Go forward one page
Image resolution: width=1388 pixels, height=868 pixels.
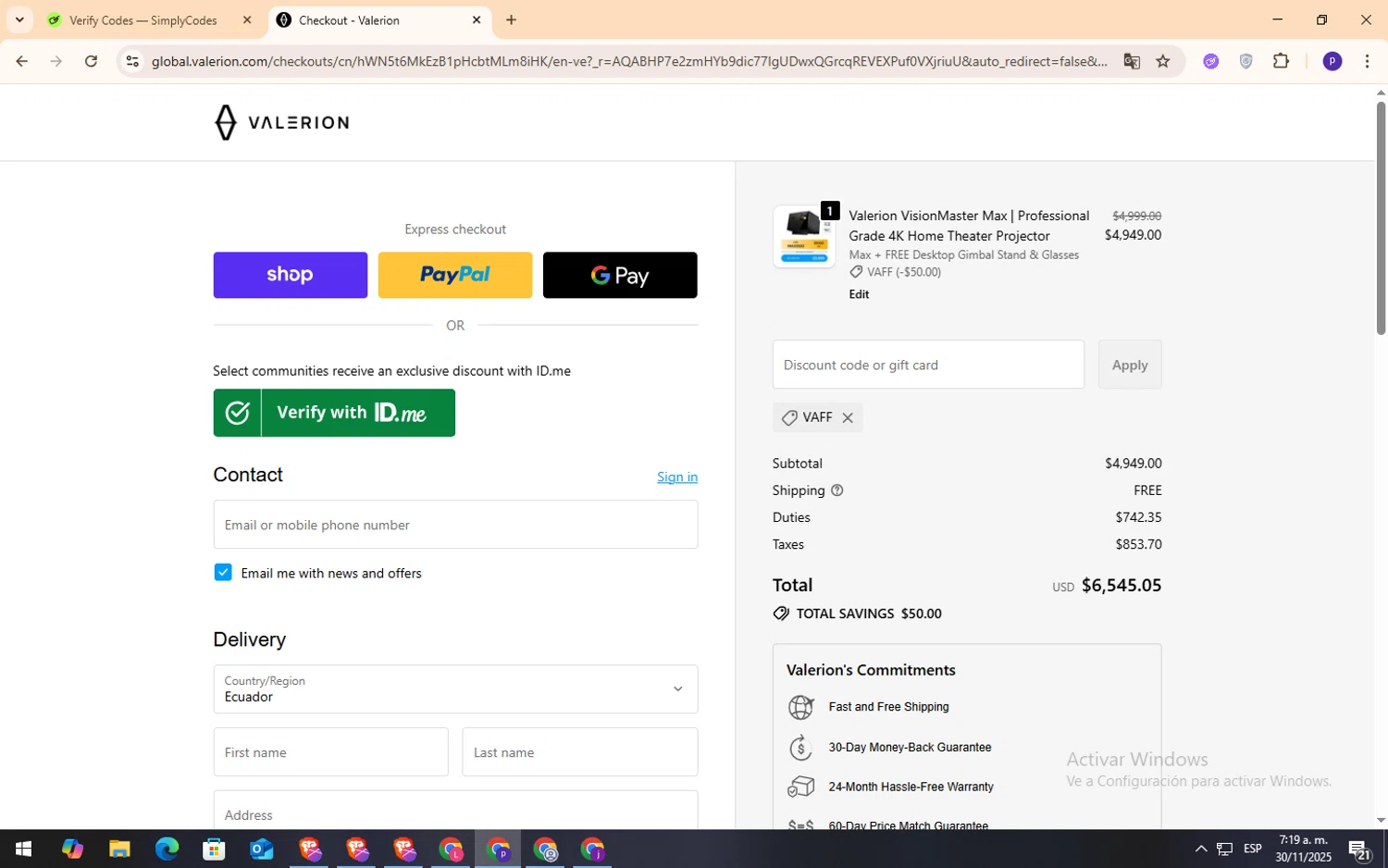pos(56,61)
